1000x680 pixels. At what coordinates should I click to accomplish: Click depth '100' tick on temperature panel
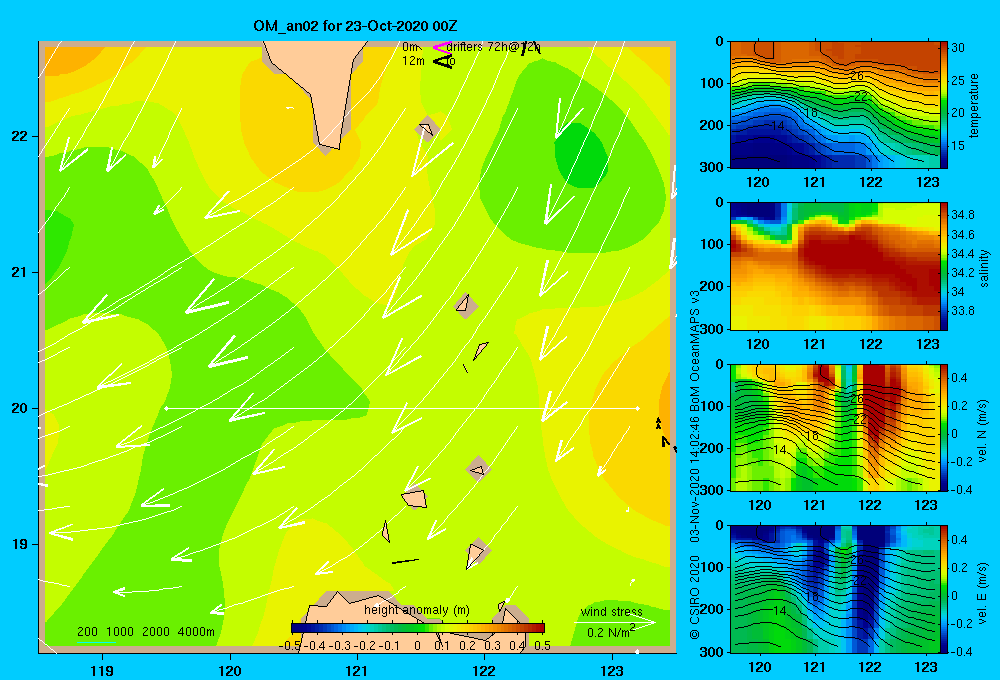pos(713,83)
